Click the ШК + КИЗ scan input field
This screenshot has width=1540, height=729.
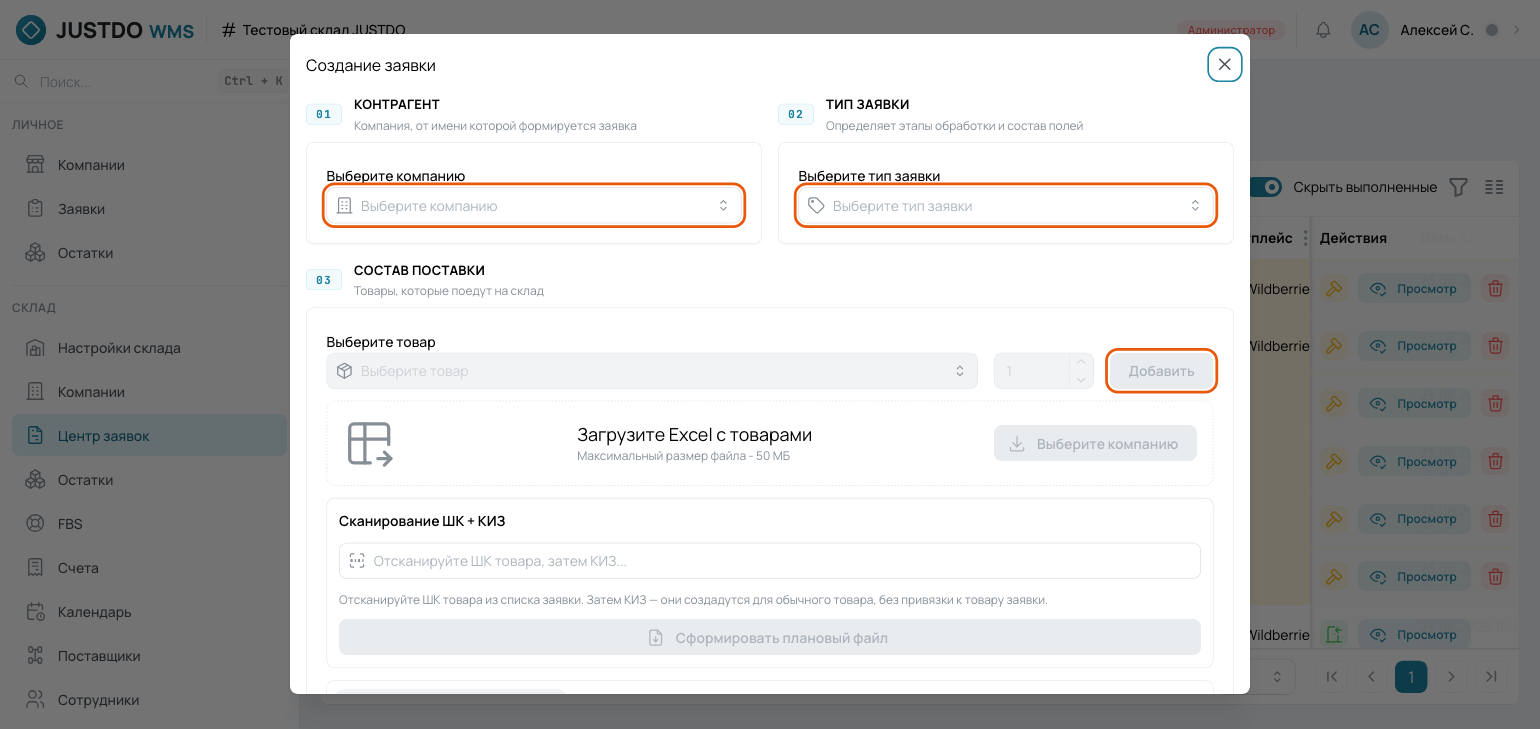[x=769, y=561]
